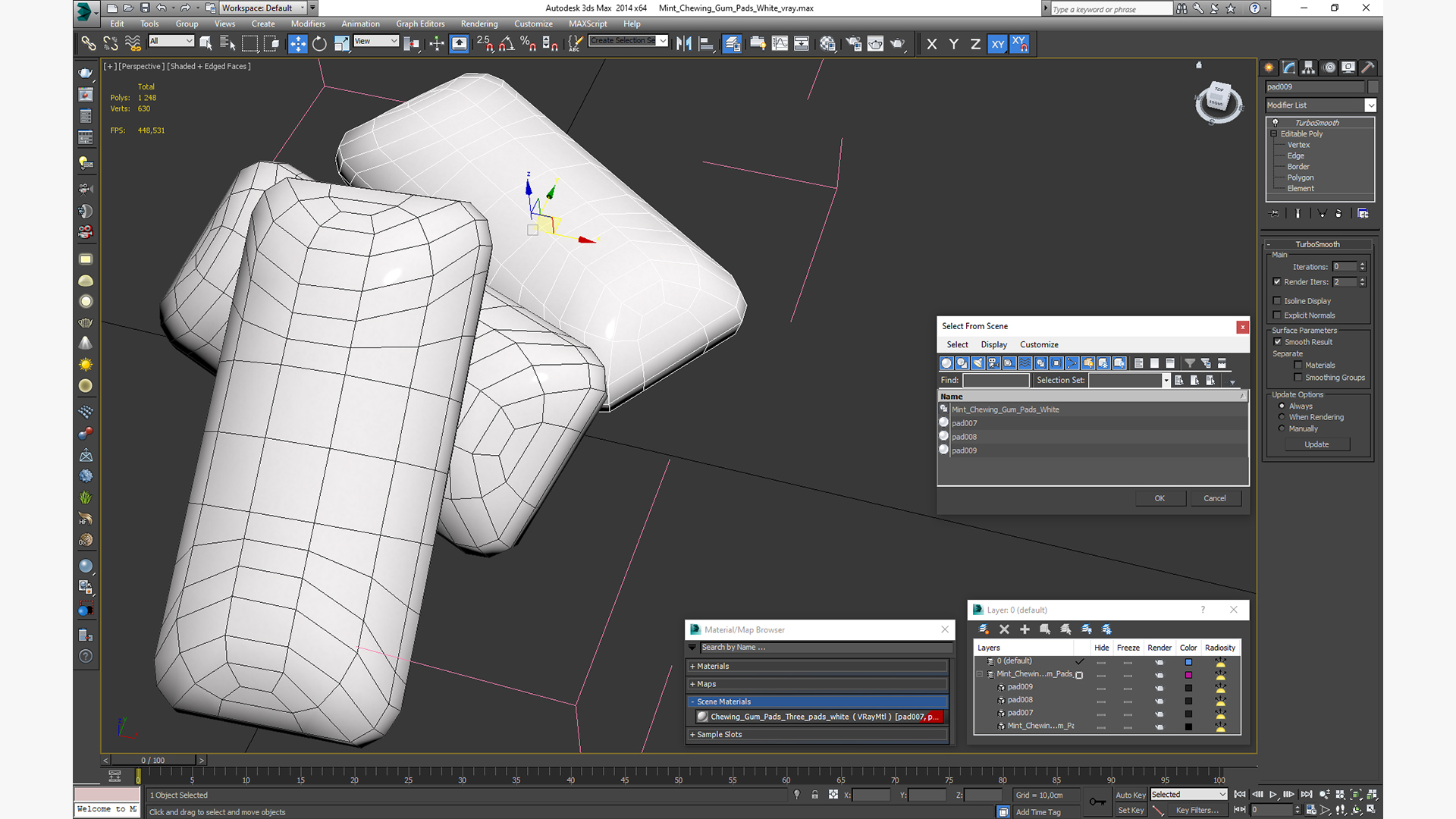The width and height of the screenshot is (1456, 819).
Task: Switch to the Hierarchy command panel tab
Action: (x=1309, y=67)
